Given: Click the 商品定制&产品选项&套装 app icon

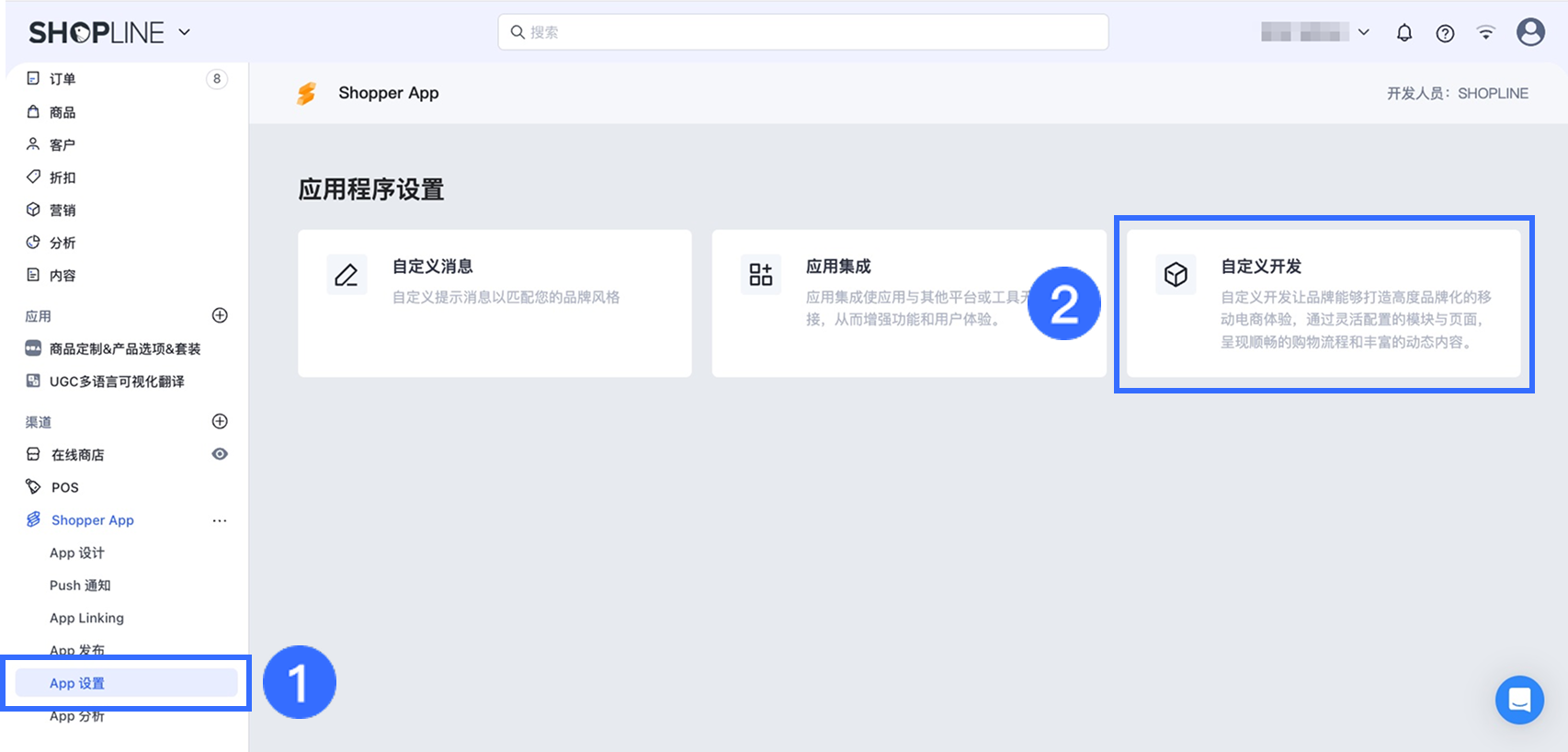Looking at the screenshot, I should tap(33, 348).
